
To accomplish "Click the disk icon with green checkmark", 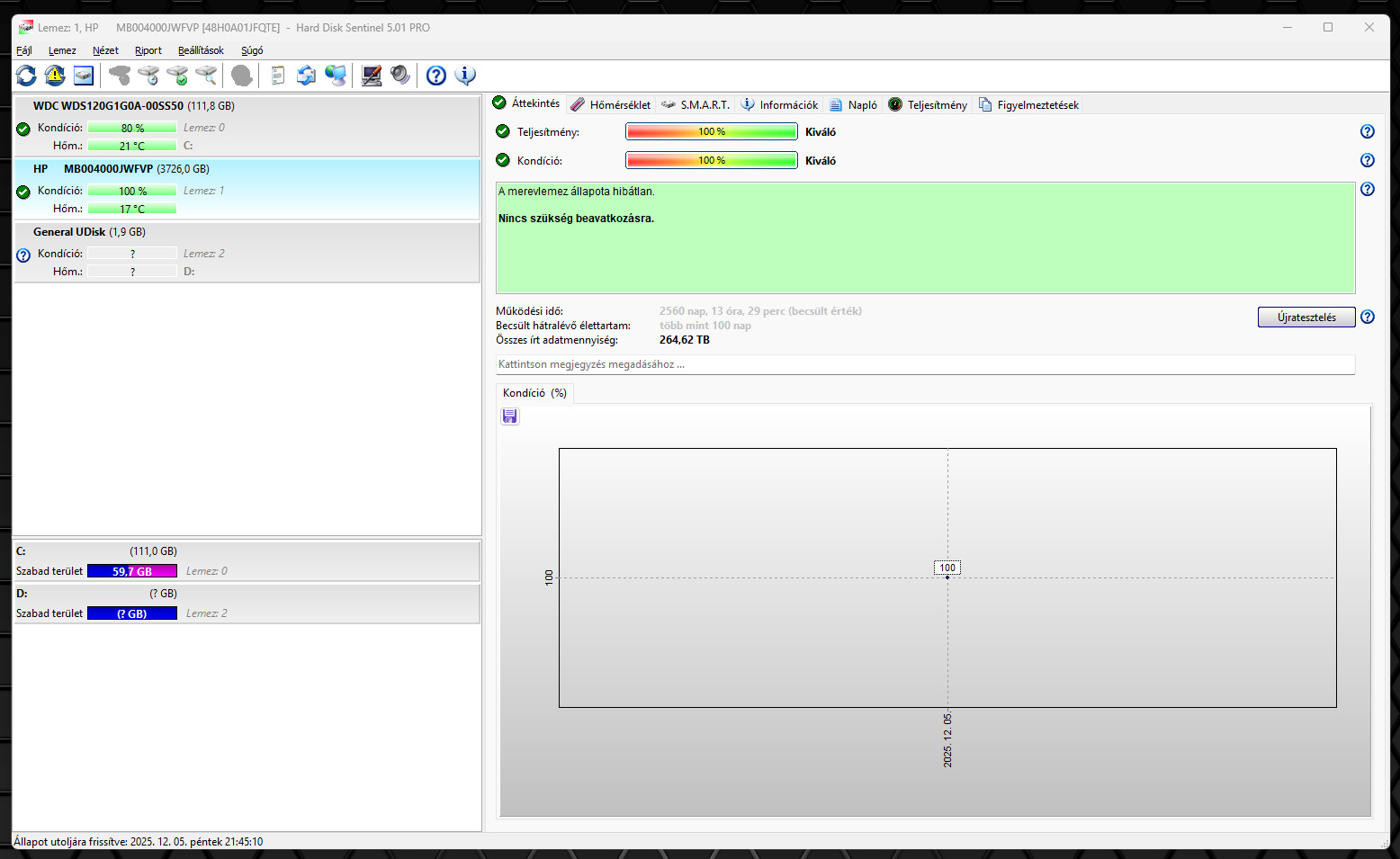I will tap(177, 76).
